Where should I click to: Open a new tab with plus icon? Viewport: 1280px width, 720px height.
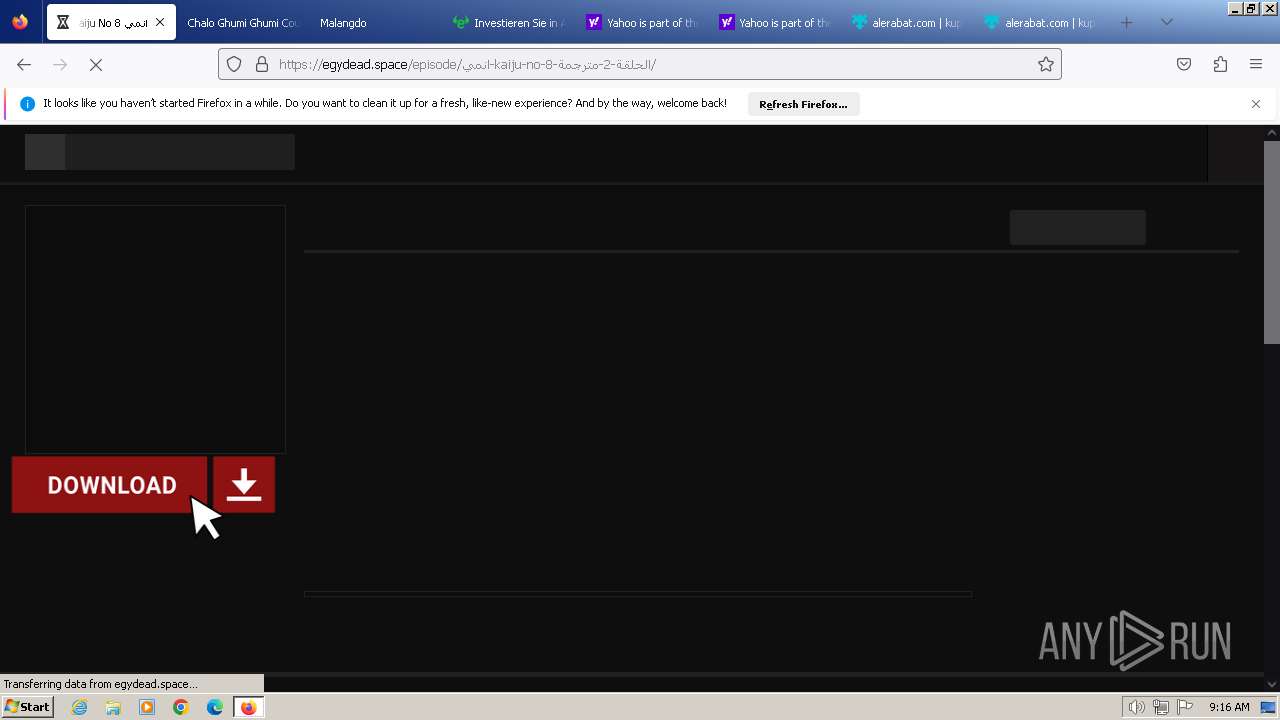(x=1127, y=22)
